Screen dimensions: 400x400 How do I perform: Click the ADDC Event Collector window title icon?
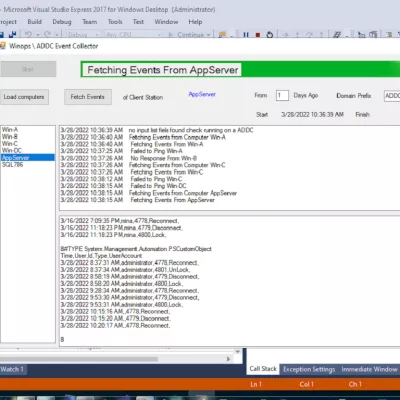pyautogui.click(x=3, y=46)
